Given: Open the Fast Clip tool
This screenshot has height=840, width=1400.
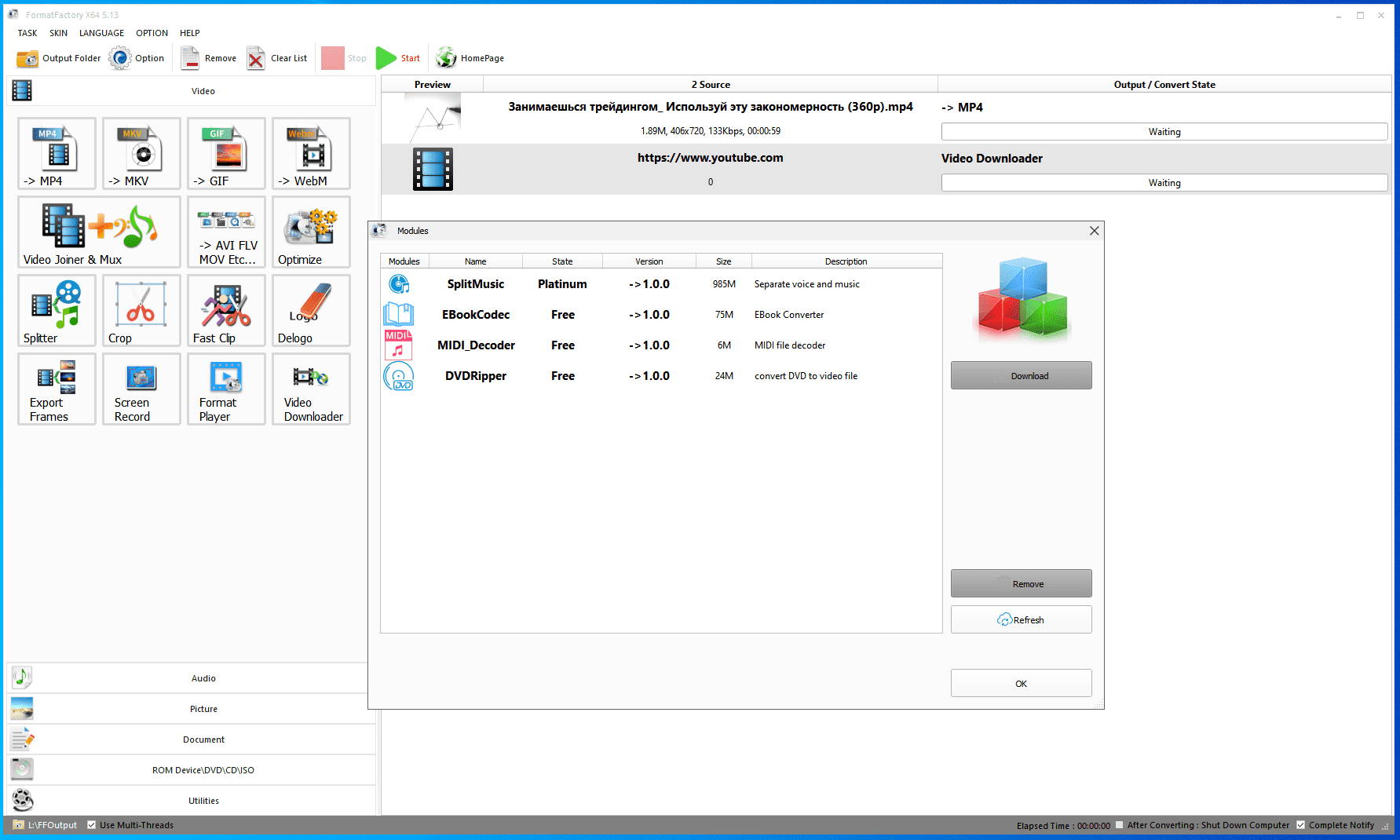Looking at the screenshot, I should pyautogui.click(x=226, y=310).
